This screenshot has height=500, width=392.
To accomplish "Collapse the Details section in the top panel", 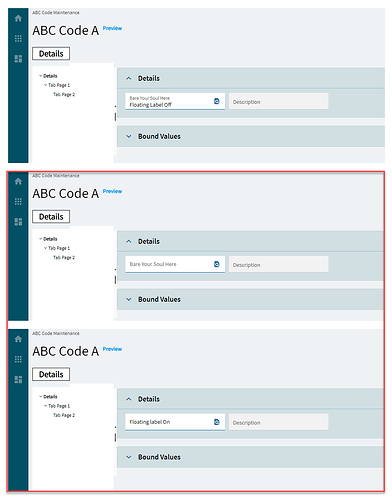I will pos(129,79).
